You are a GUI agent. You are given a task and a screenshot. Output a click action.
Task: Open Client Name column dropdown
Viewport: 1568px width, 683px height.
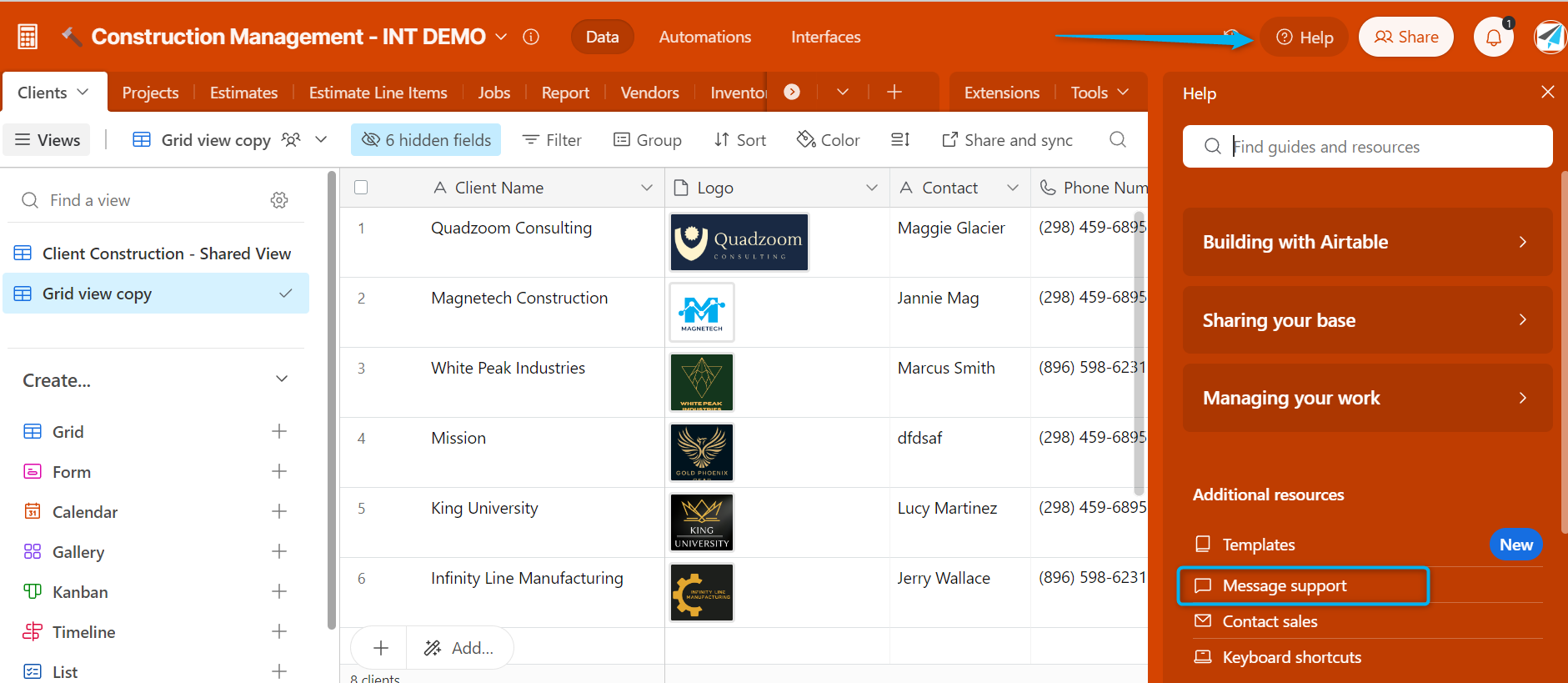point(646,188)
